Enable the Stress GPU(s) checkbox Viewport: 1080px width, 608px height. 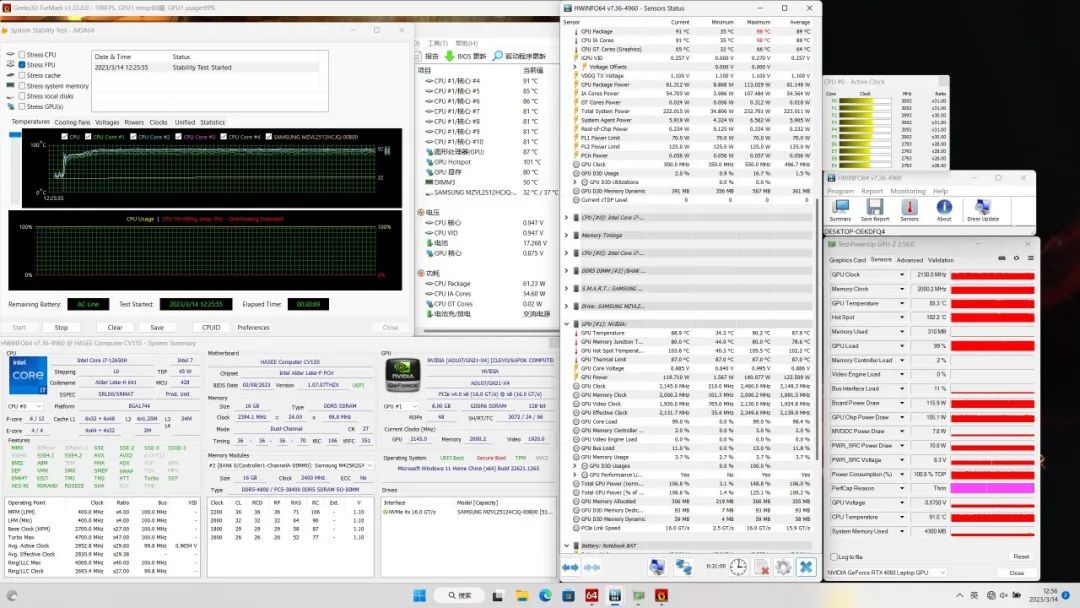click(22, 107)
